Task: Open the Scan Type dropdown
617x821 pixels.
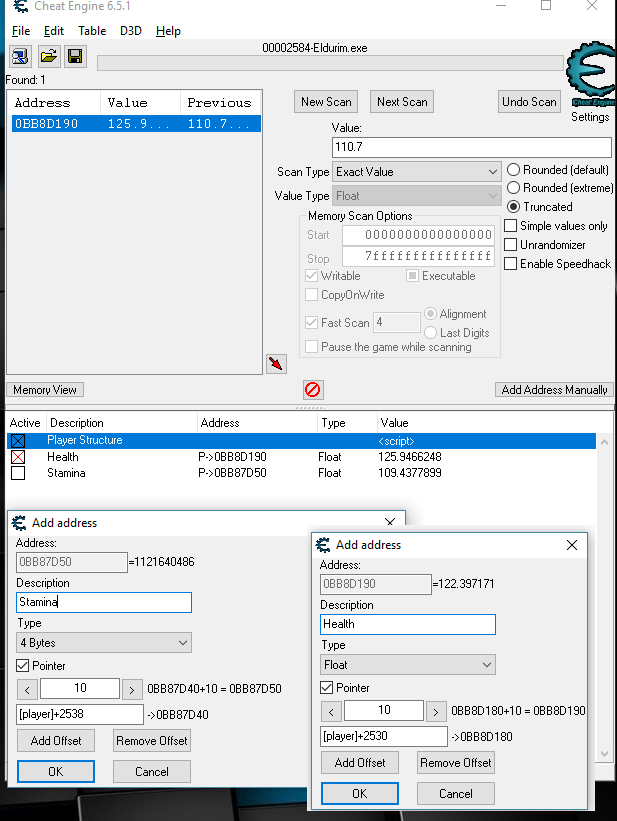Action: [416, 172]
